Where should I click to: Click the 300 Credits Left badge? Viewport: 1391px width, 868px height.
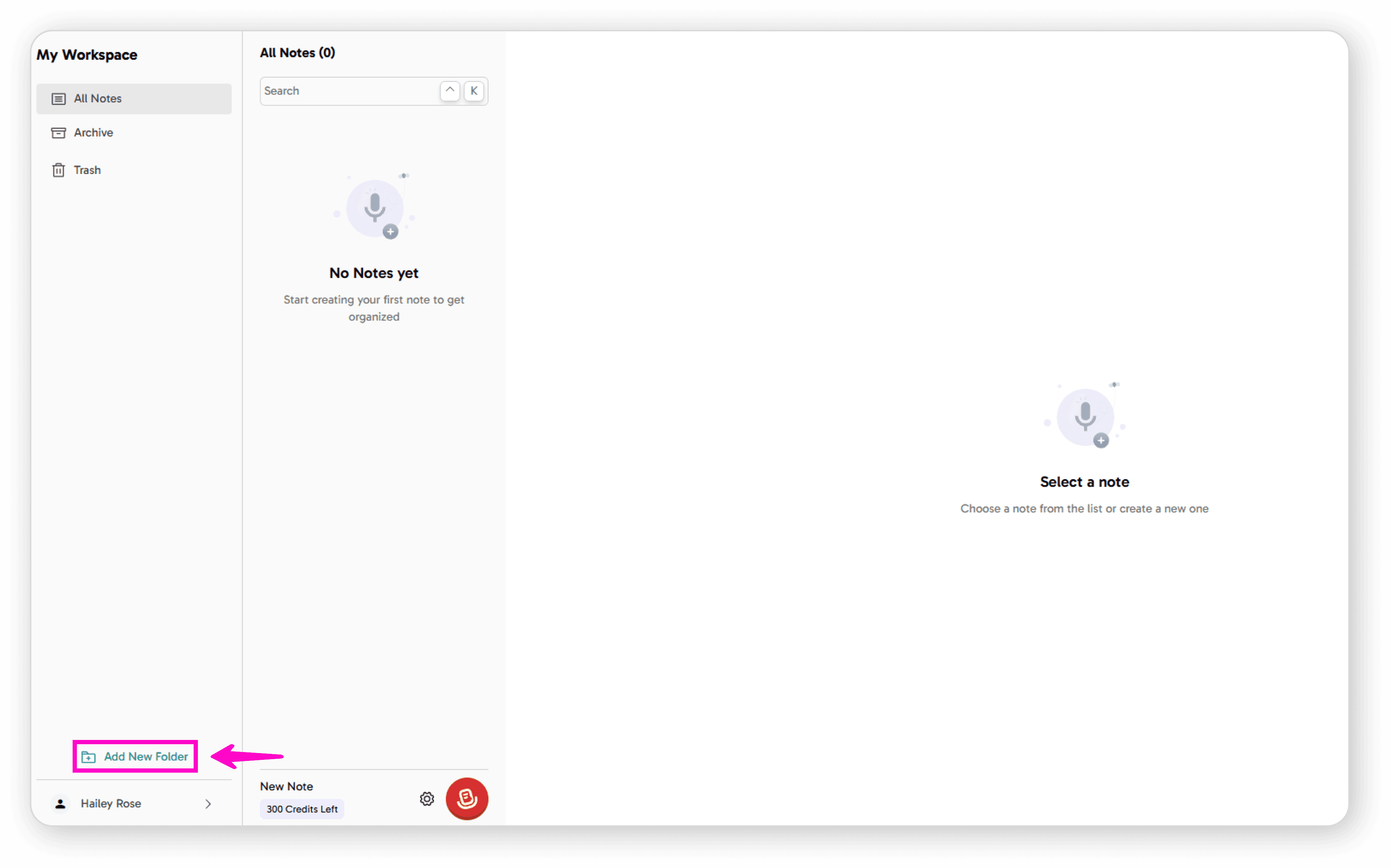301,808
